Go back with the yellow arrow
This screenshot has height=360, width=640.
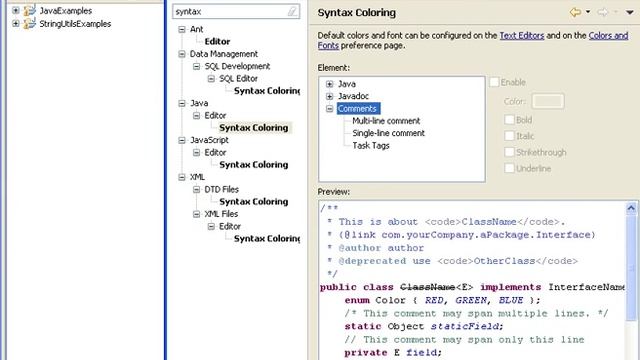coord(576,12)
